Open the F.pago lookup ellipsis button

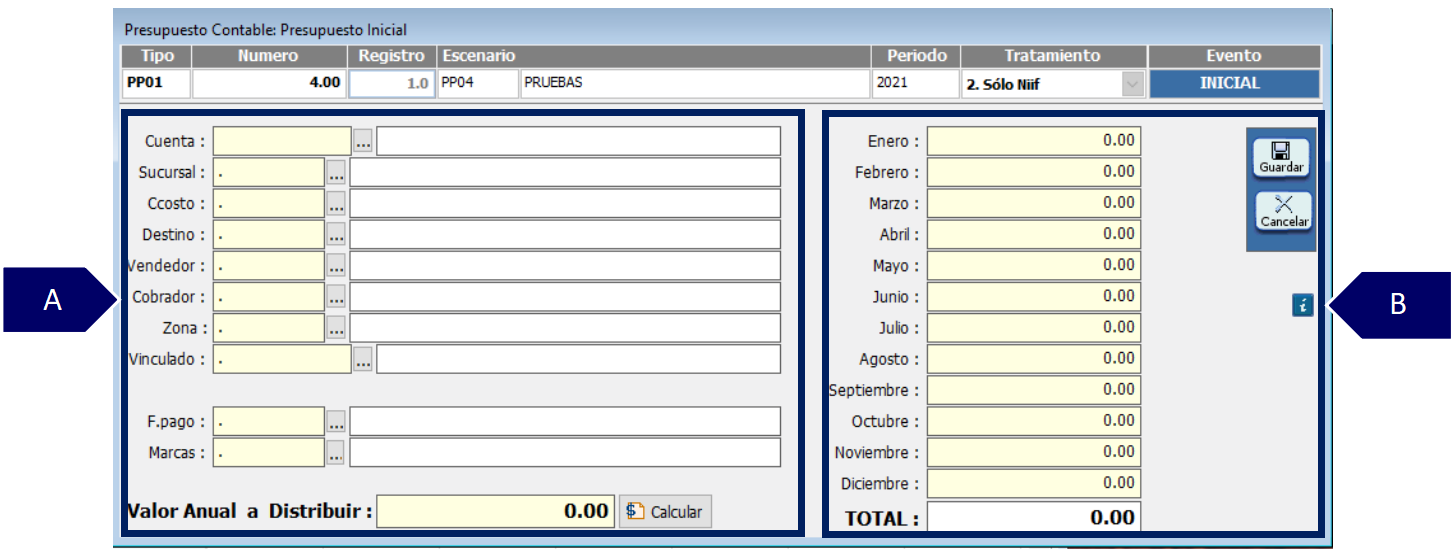pos(336,421)
